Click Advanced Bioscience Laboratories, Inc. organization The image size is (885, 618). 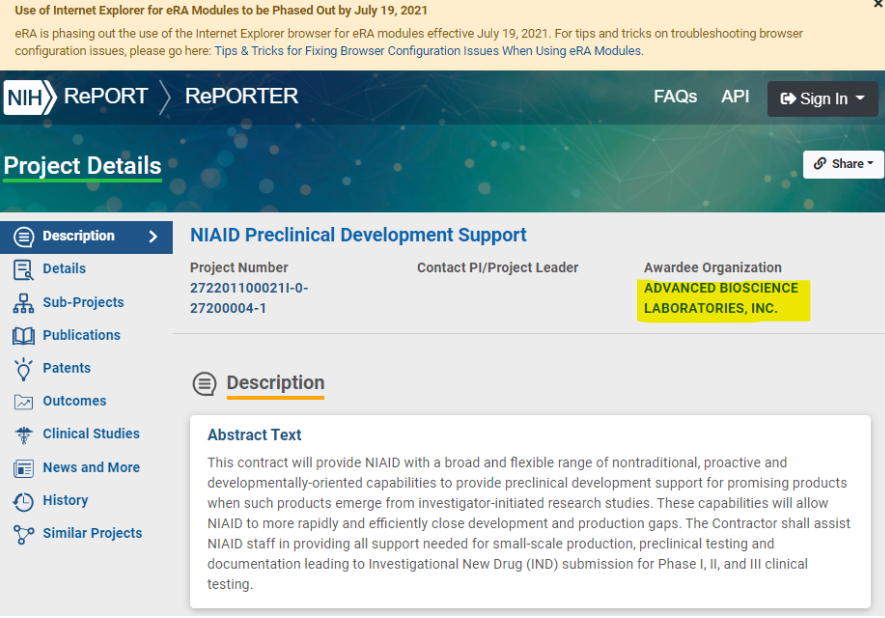point(721,298)
